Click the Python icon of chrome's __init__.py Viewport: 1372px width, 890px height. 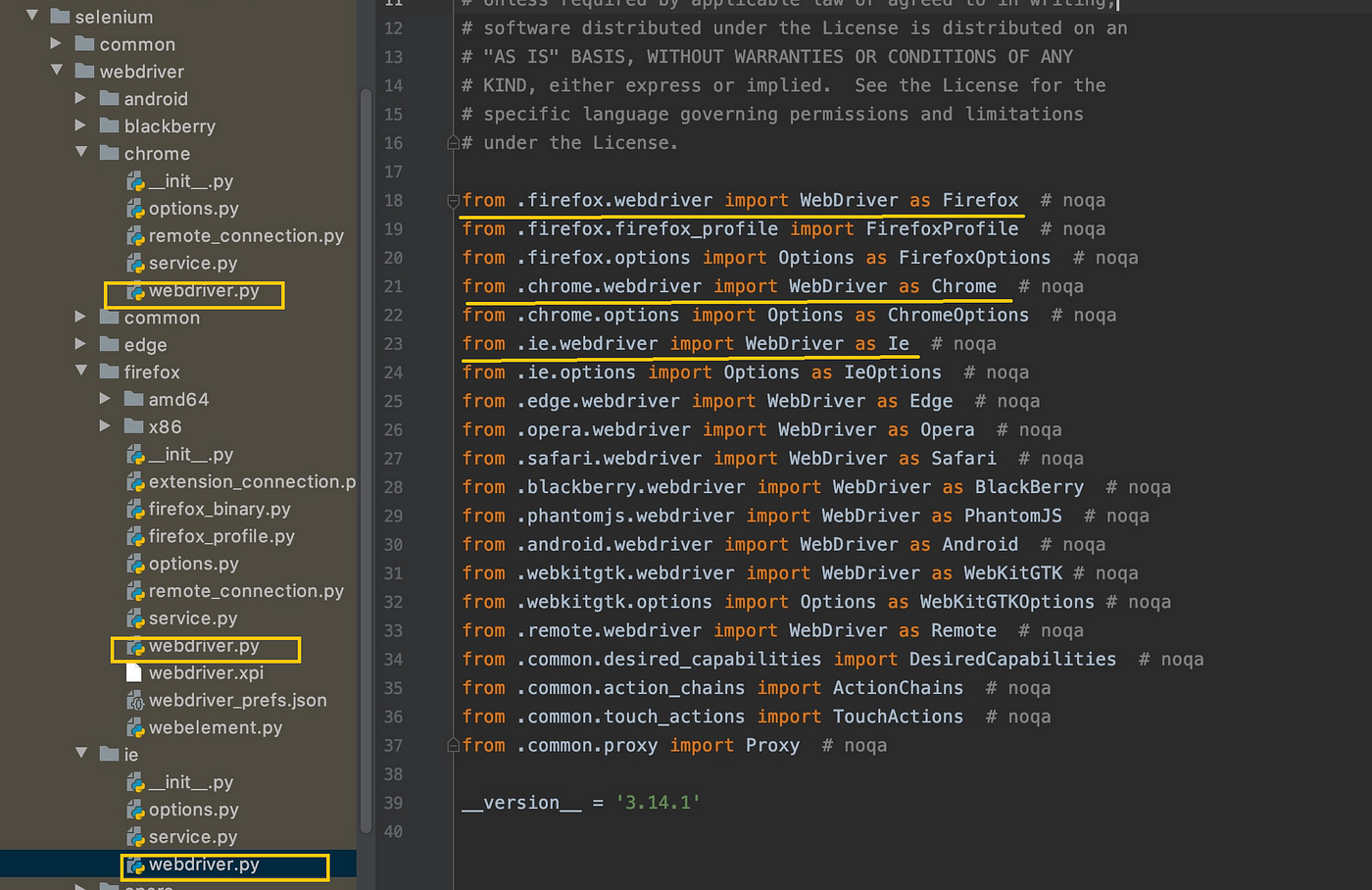coord(136,181)
